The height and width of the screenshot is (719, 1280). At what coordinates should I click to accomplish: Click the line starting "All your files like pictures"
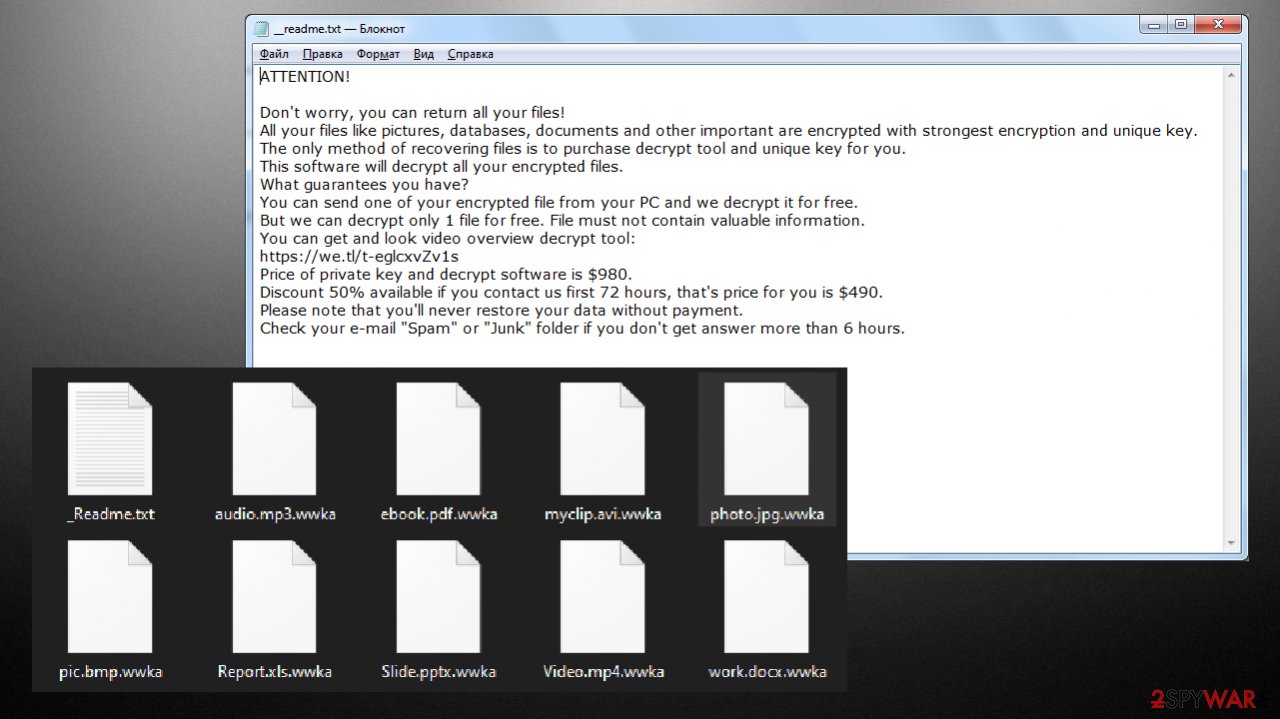pos(728,131)
